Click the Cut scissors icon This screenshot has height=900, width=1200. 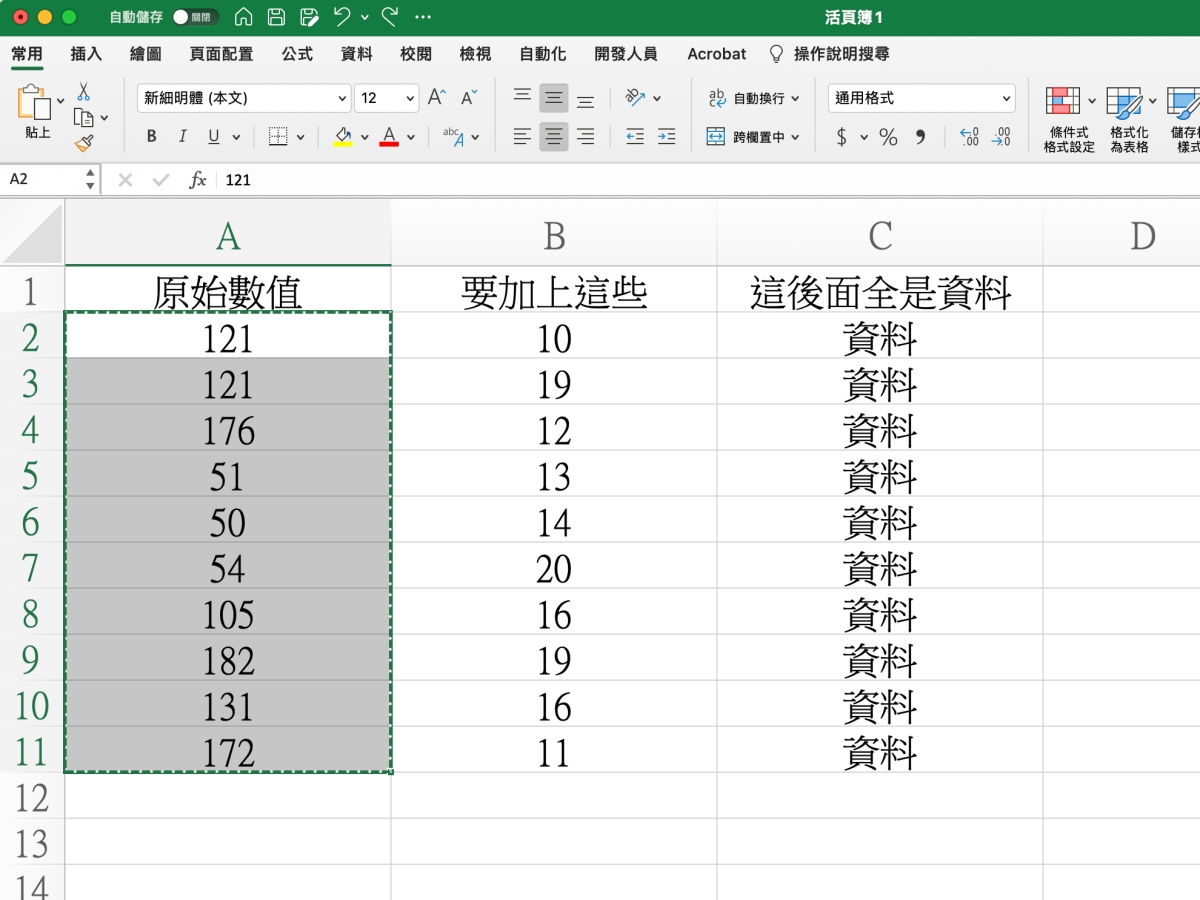tap(84, 91)
